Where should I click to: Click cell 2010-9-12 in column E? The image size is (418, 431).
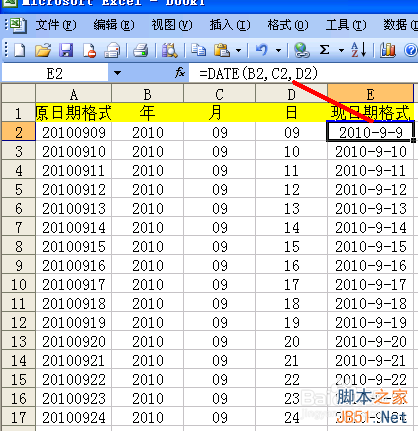click(370, 189)
